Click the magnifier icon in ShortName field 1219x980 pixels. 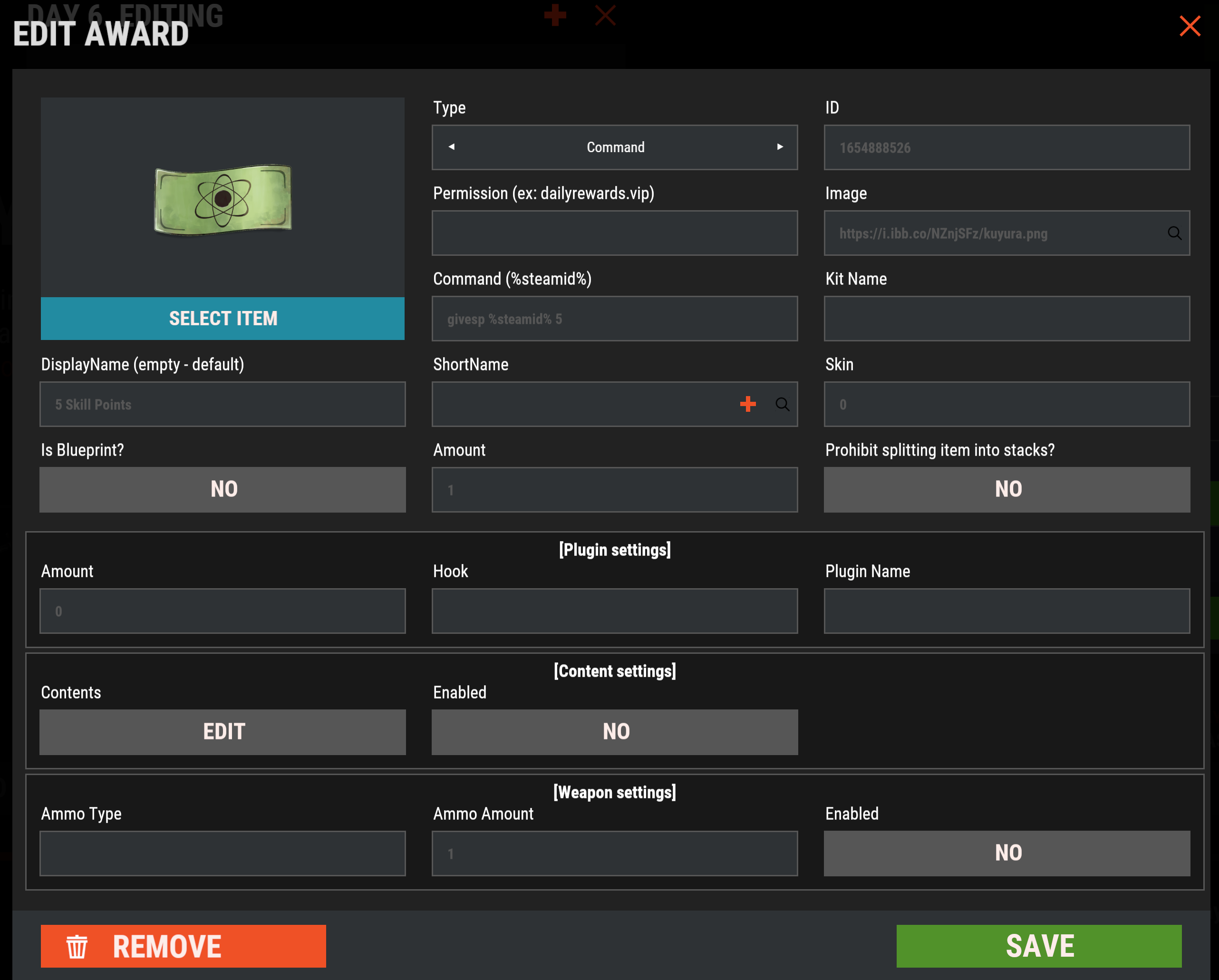782,404
